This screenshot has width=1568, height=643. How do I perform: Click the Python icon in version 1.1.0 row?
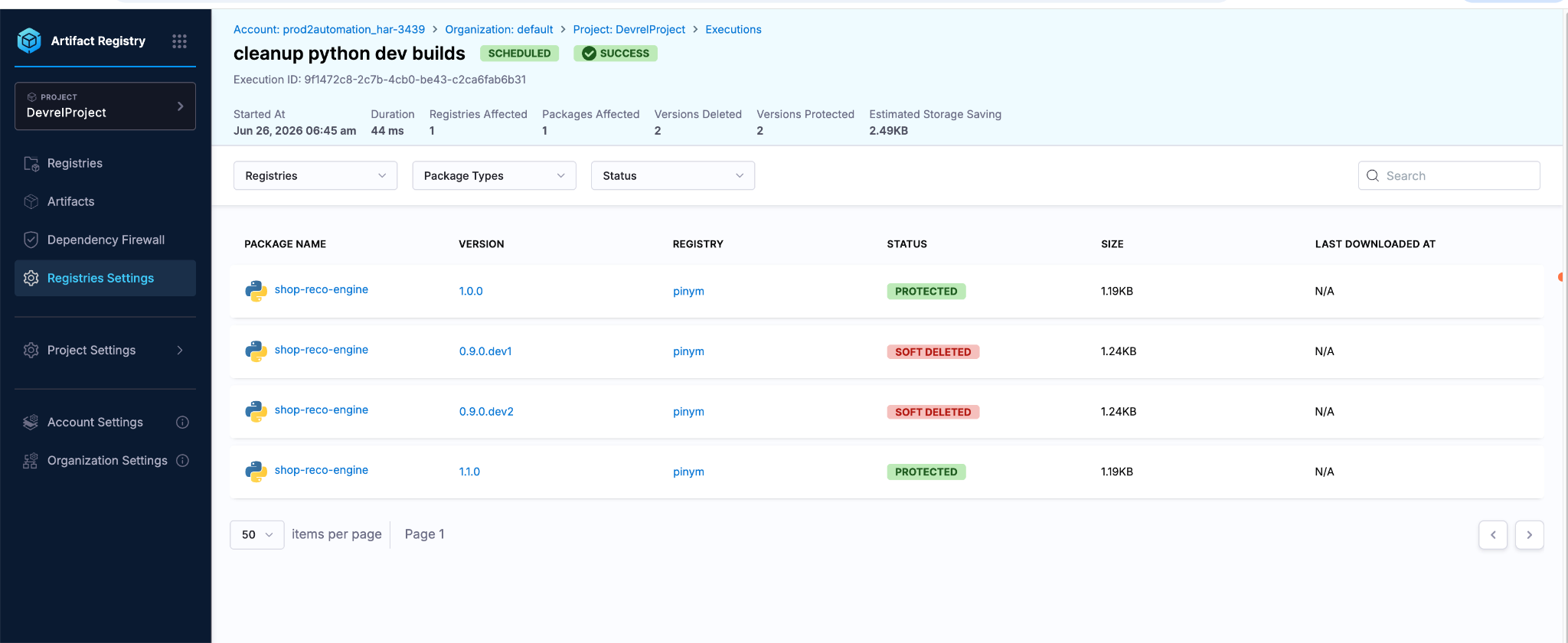[256, 472]
